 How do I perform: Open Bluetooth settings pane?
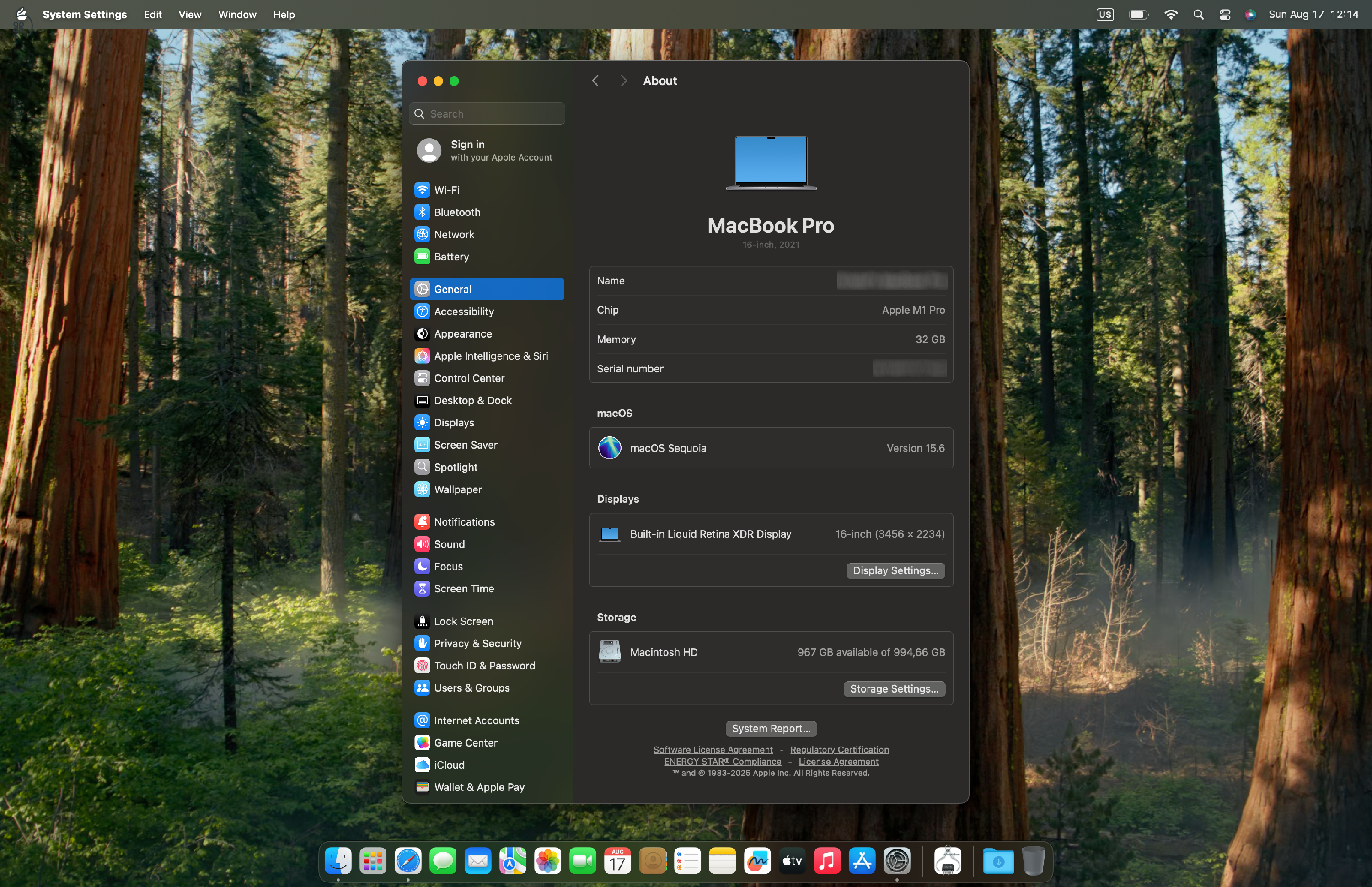click(487, 212)
